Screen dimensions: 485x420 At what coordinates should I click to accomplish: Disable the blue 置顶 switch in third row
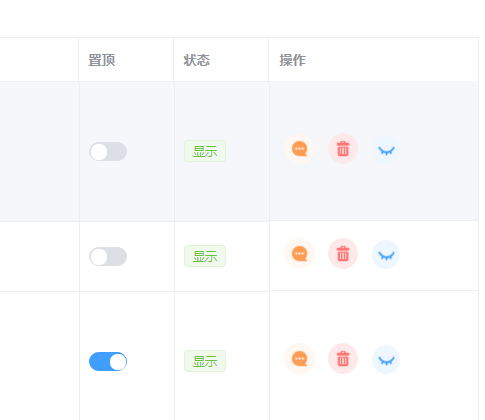[108, 362]
